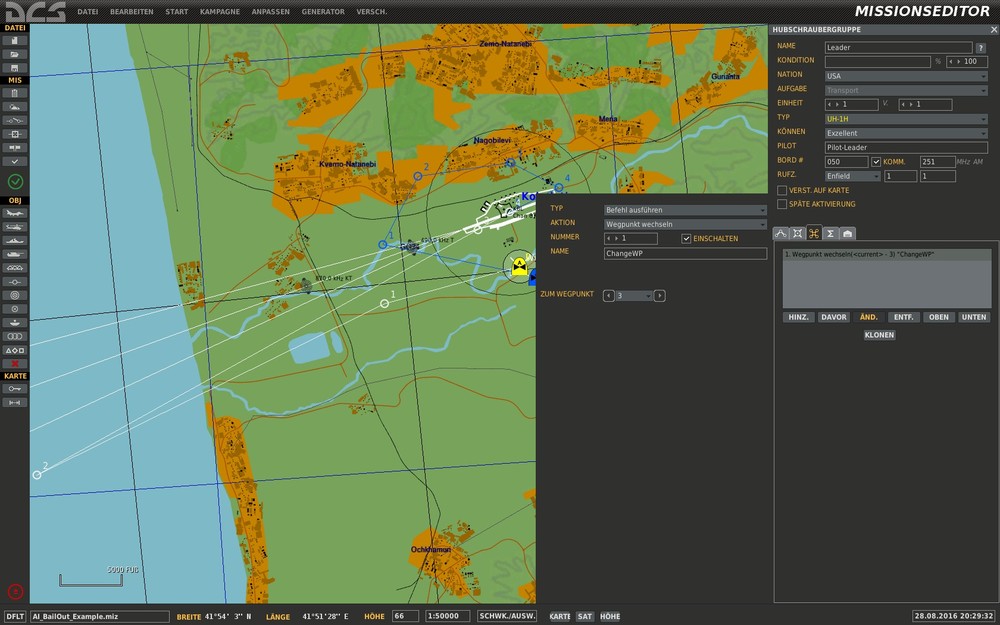Select the airplane group tool in OBJ section

pos(15,213)
